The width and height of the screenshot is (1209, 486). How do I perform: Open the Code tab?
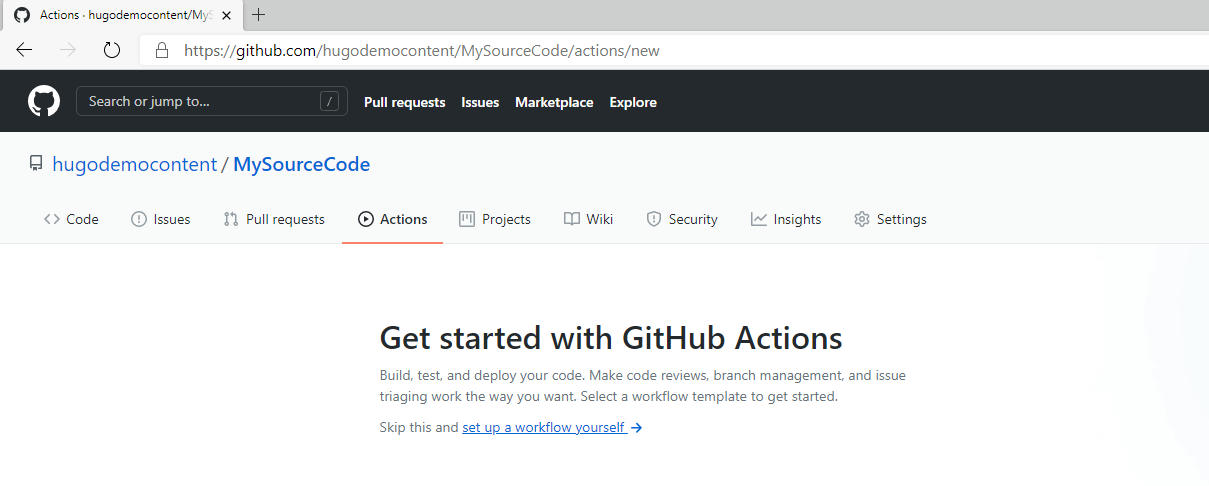(71, 219)
